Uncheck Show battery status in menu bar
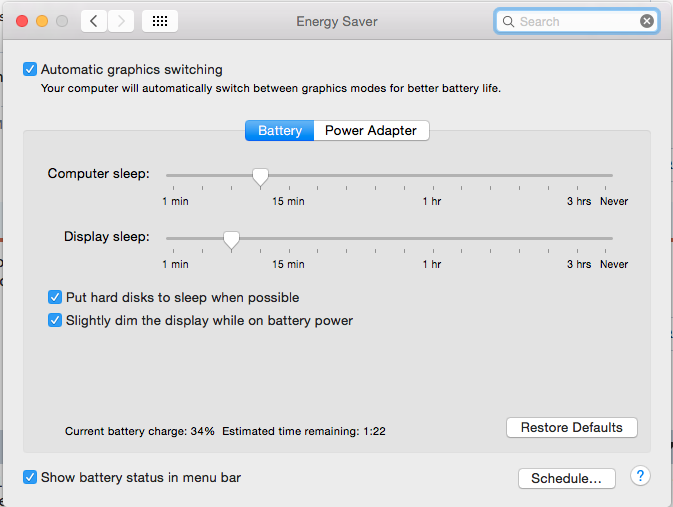The image size is (673, 507). (30, 477)
